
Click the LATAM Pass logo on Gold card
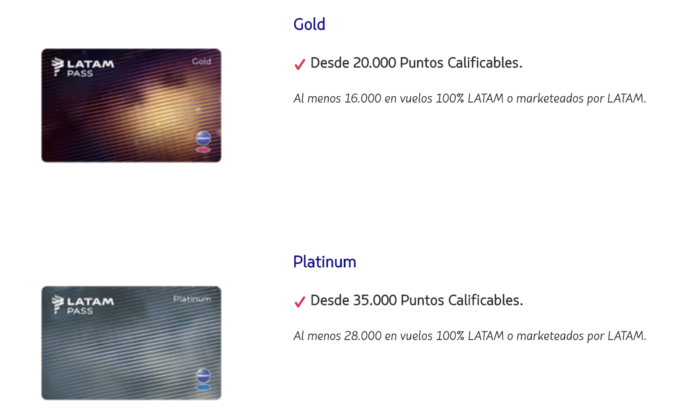point(83,67)
